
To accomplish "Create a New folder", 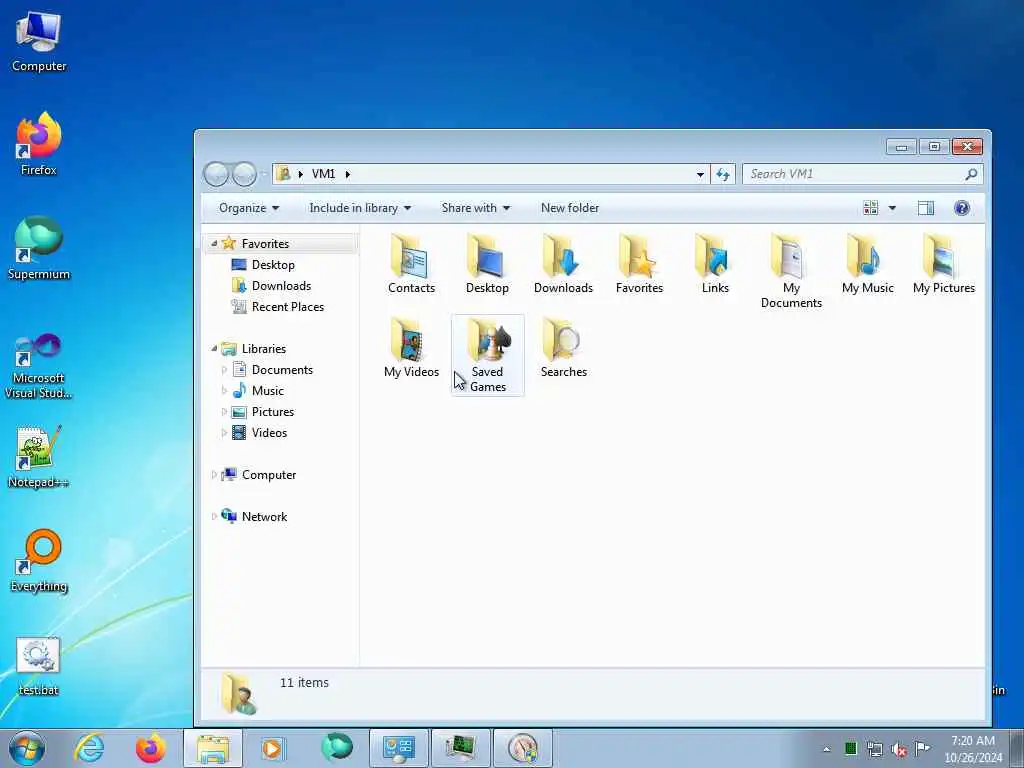I will point(569,208).
